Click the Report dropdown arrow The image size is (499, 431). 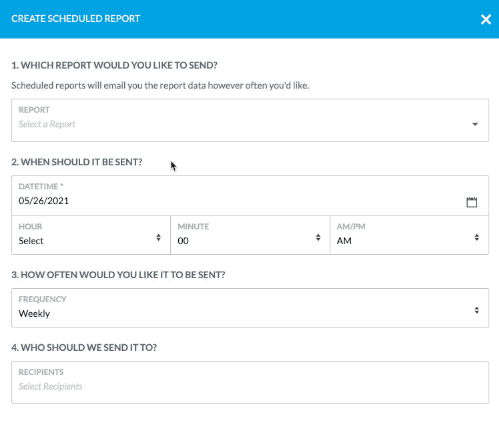pos(475,124)
